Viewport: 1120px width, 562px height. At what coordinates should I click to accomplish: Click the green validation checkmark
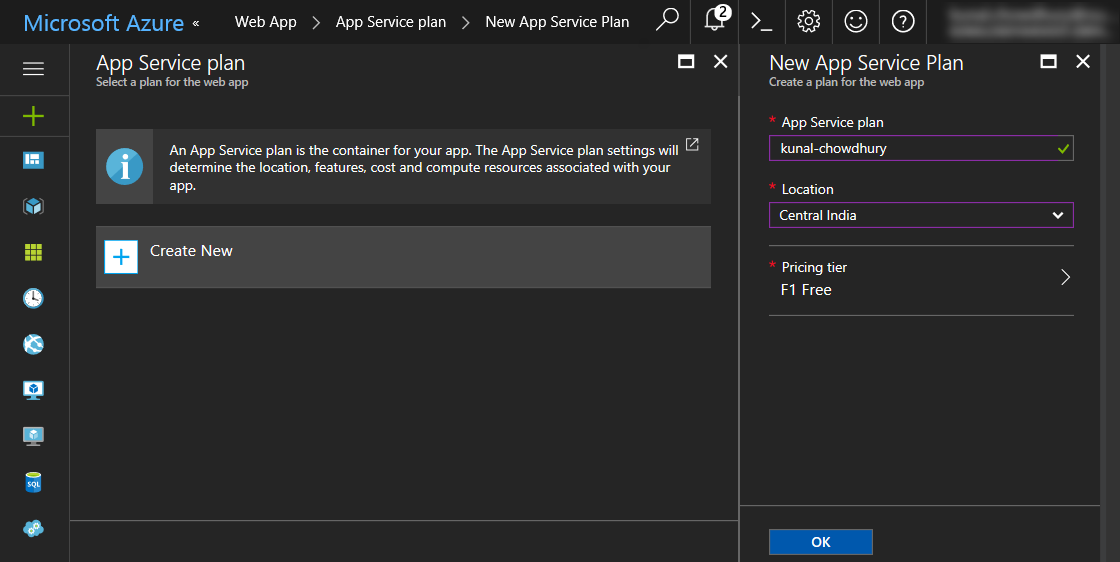(x=1064, y=149)
